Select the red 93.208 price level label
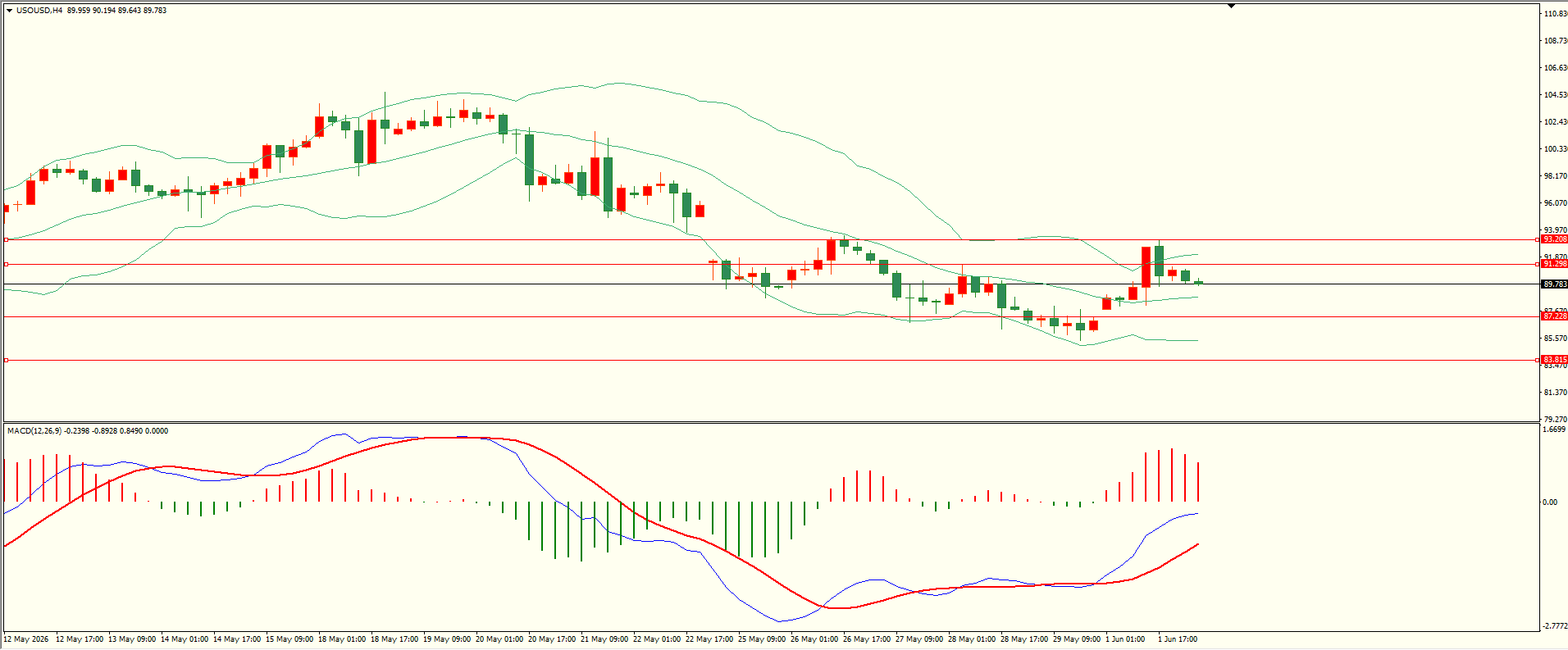1568x650 pixels. [x=1554, y=239]
